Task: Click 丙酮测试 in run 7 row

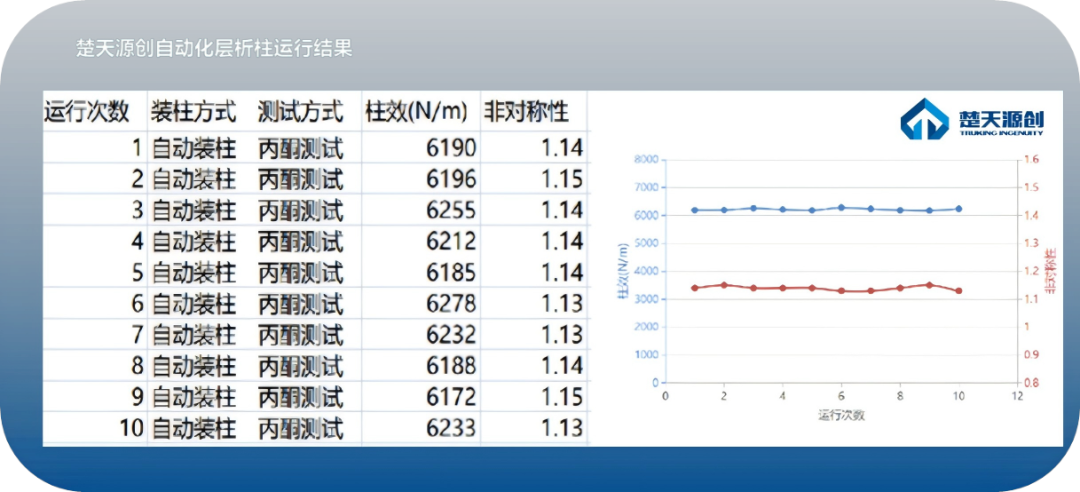Action: pos(300,336)
